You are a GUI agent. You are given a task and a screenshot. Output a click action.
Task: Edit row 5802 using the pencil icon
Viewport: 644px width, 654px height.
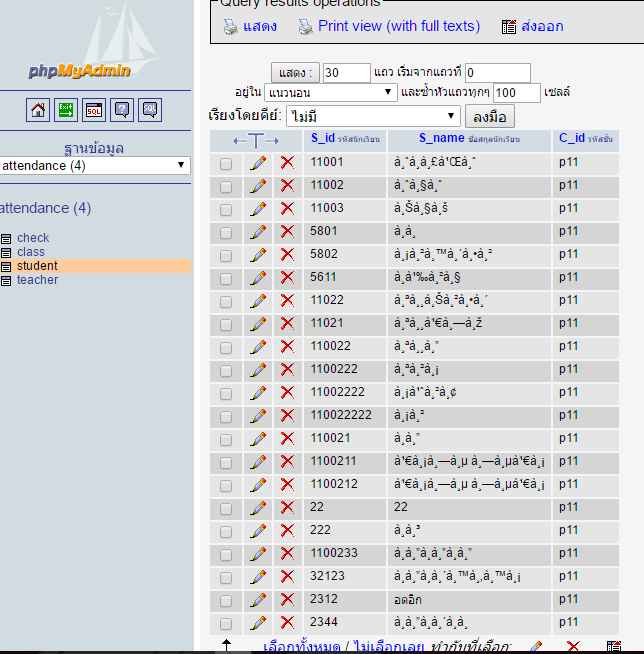(x=258, y=254)
